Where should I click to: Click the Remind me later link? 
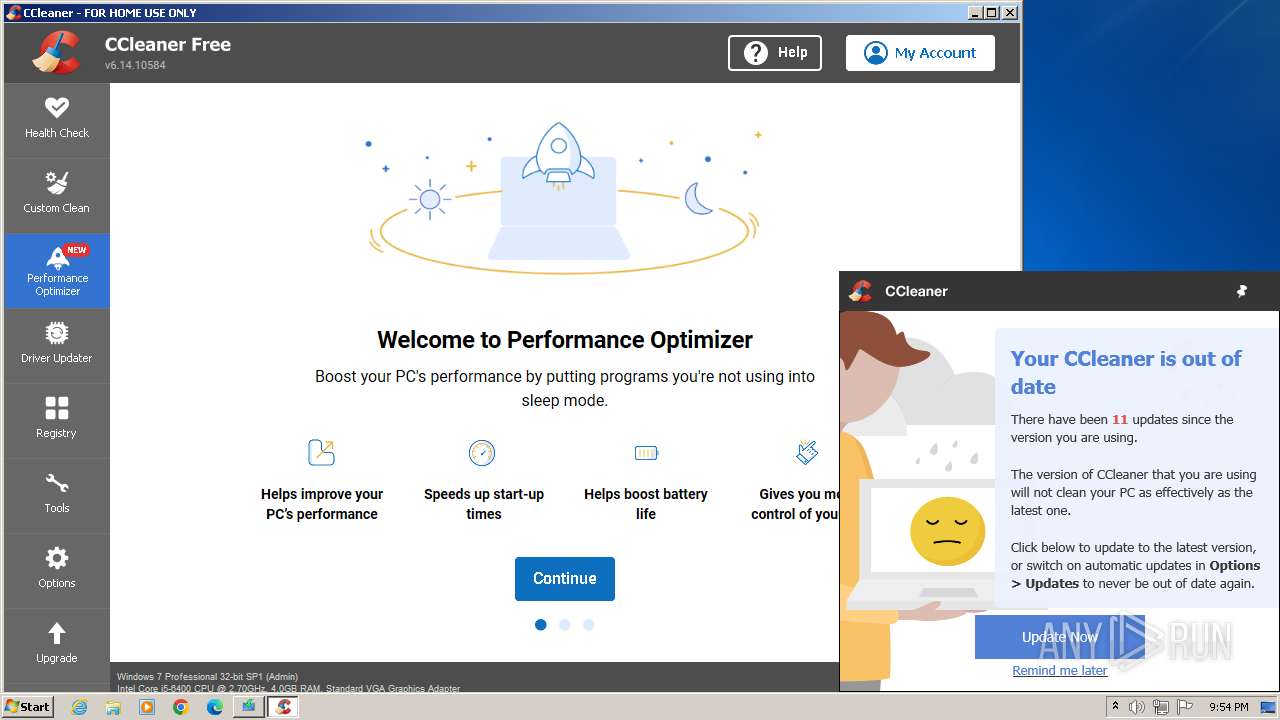[x=1060, y=671]
